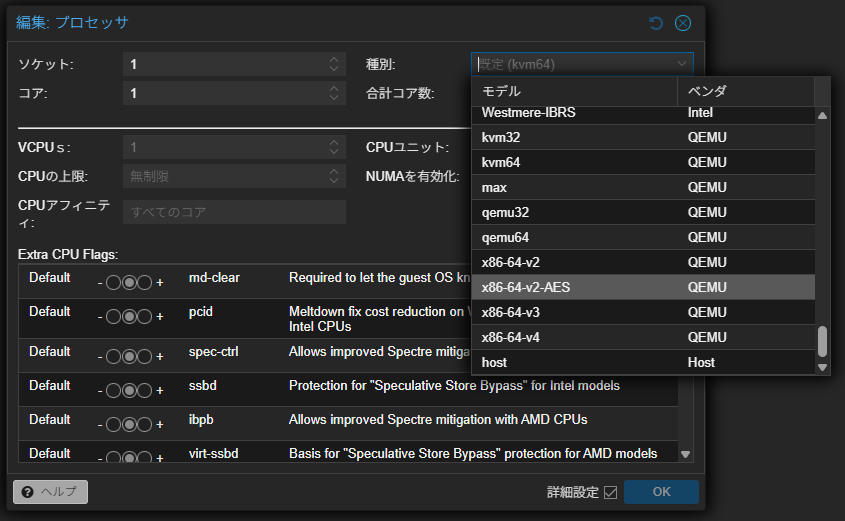
Task: Turn ssbd flag on with right radio
Action: tap(144, 390)
